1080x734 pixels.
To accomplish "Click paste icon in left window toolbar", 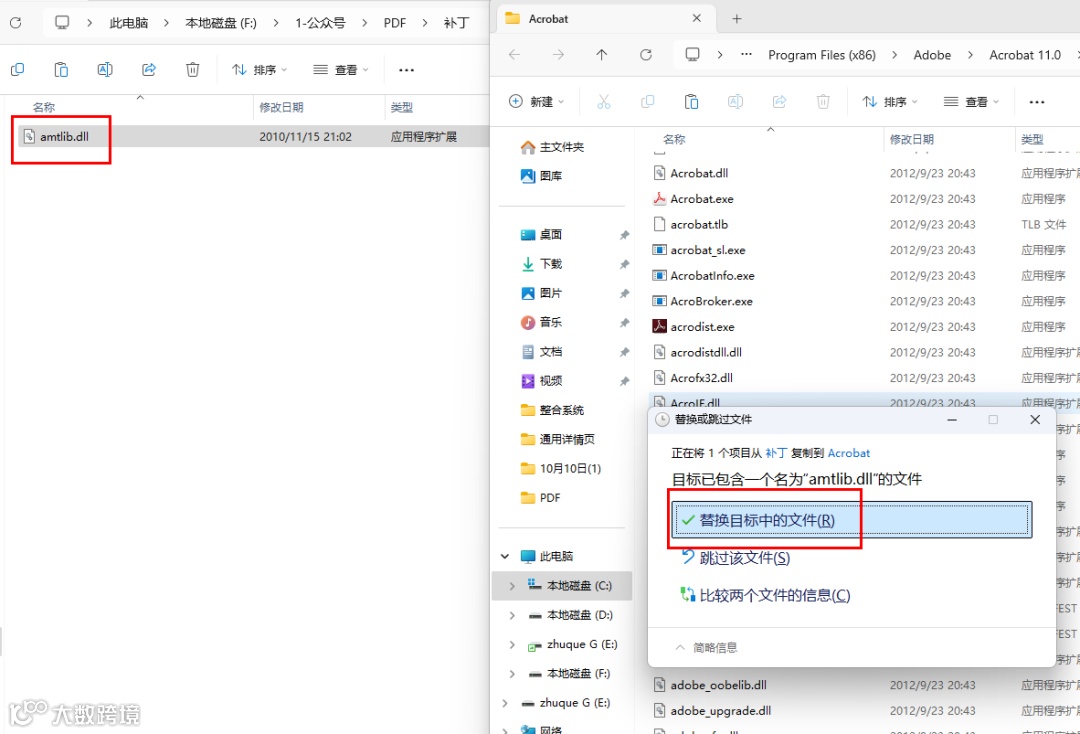I will click(x=61, y=69).
